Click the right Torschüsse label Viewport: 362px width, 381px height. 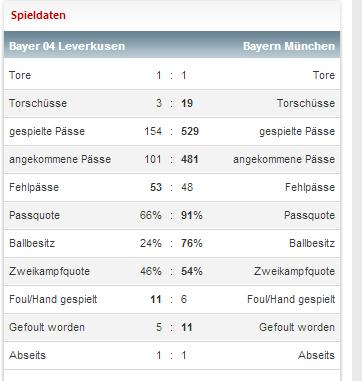coord(306,103)
